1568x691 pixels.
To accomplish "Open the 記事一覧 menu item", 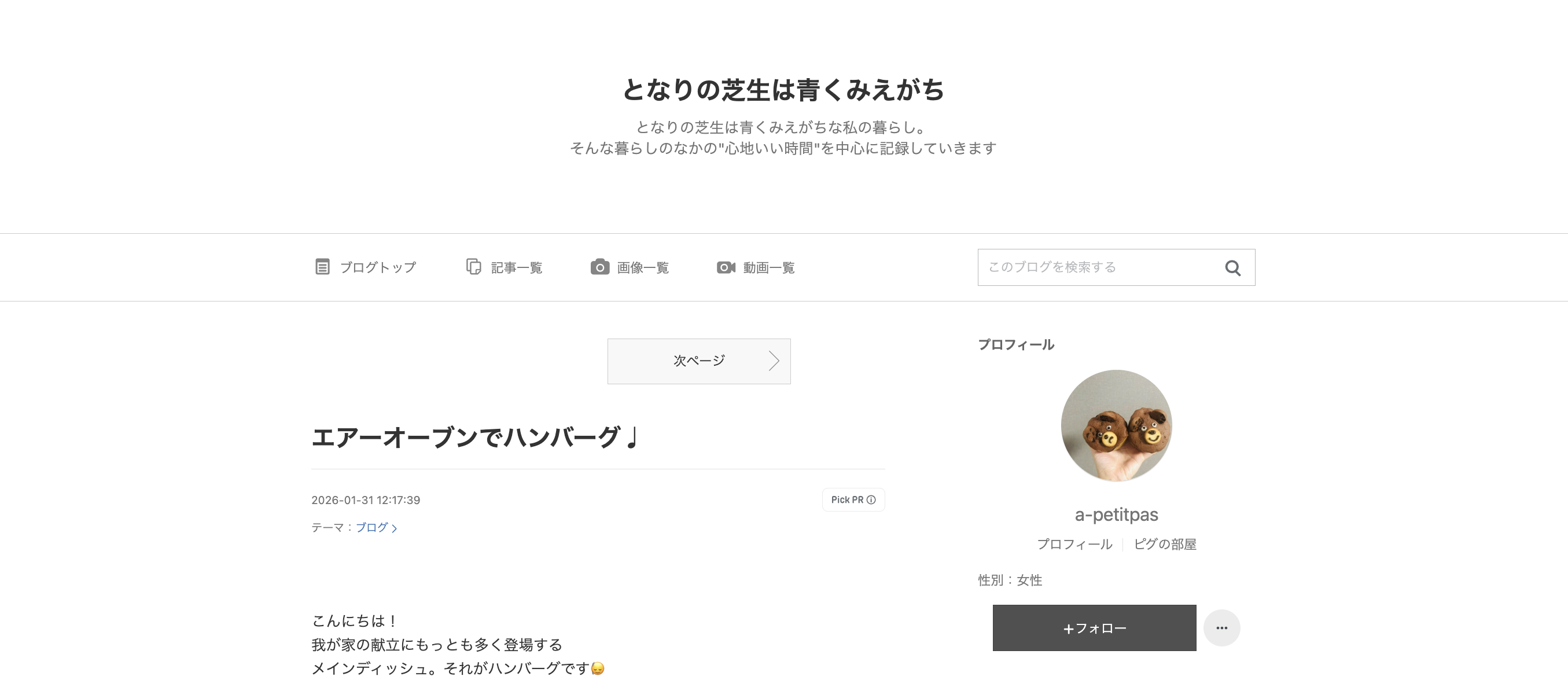I will pyautogui.click(x=516, y=267).
